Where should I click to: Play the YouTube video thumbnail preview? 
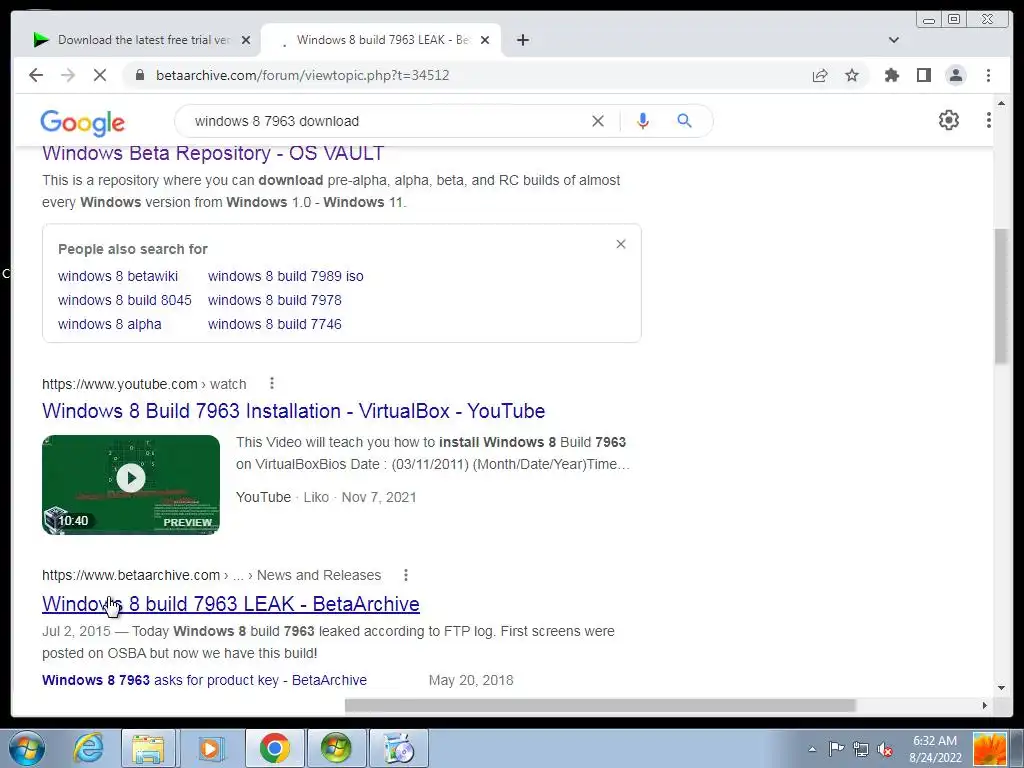(x=131, y=485)
